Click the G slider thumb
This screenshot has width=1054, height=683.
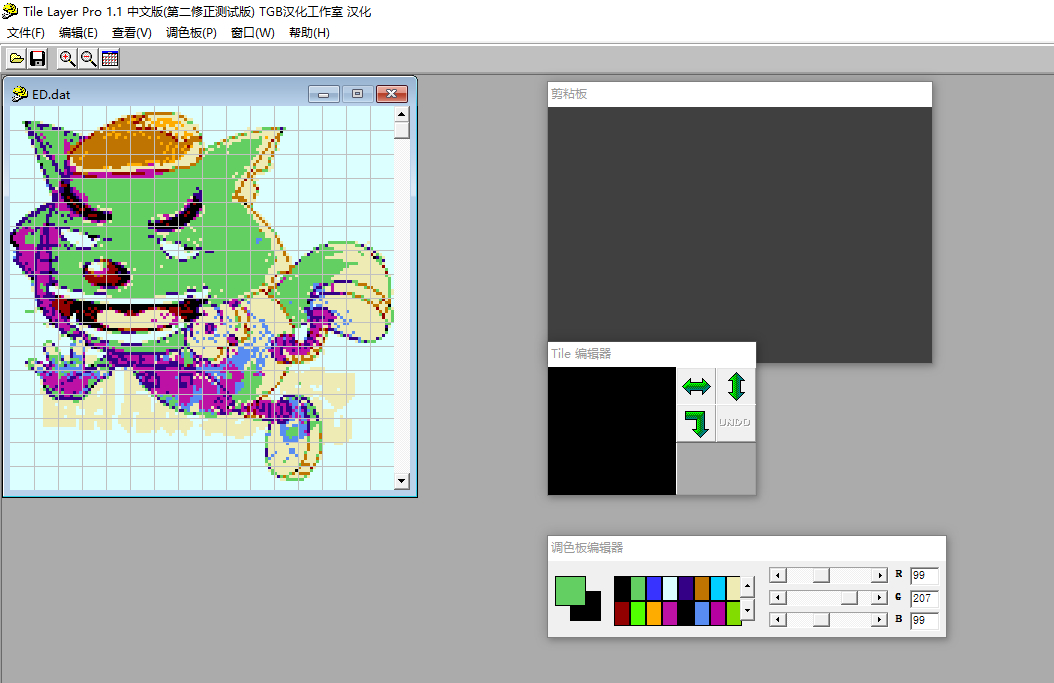849,598
